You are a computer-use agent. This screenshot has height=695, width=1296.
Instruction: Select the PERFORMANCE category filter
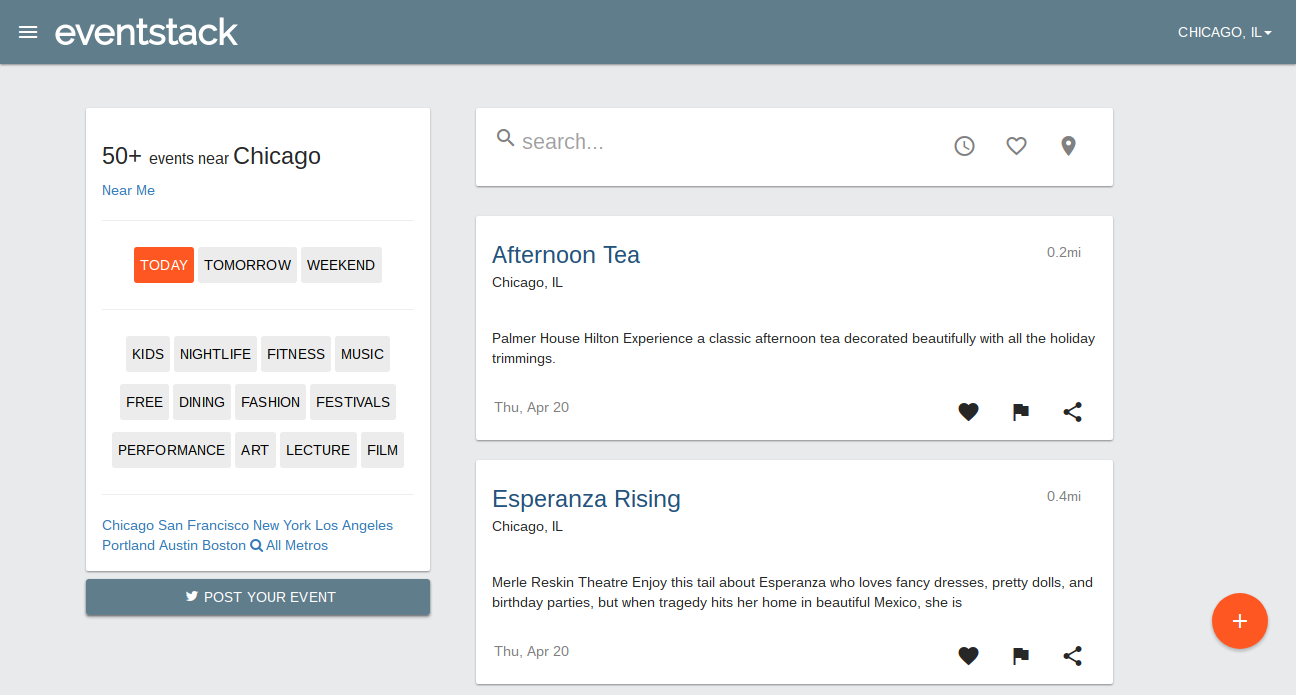tap(171, 449)
